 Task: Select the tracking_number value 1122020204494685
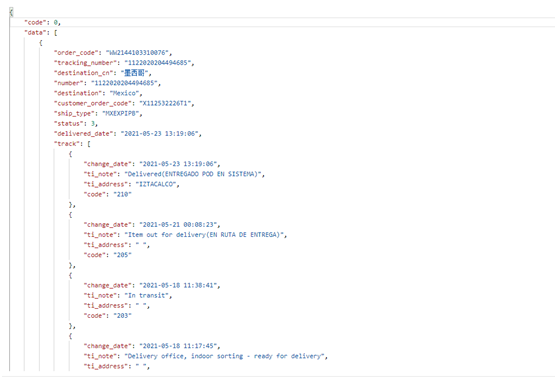click(x=158, y=62)
